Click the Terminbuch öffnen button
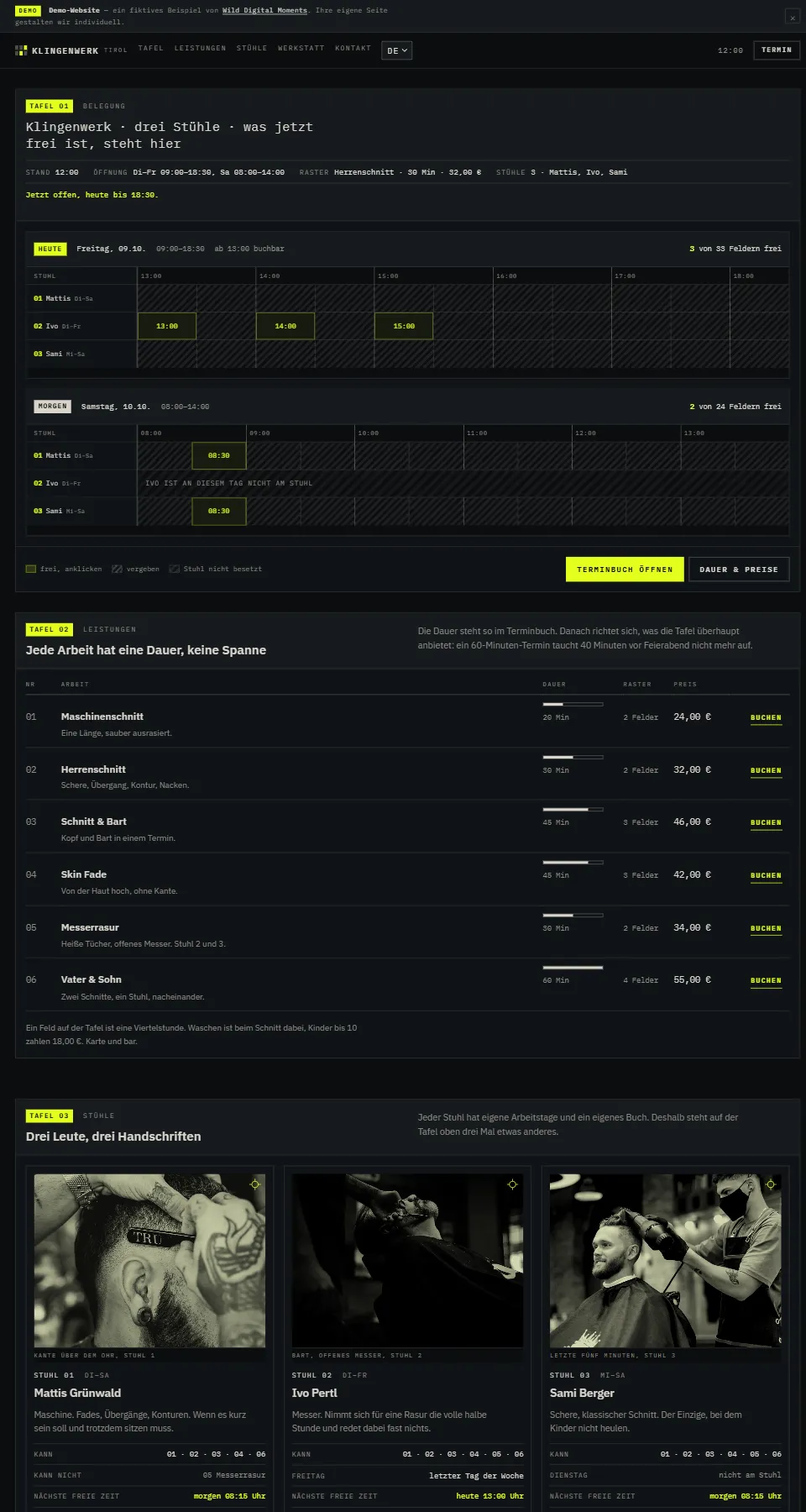Screen dimensions: 806x1512 (x=625, y=570)
